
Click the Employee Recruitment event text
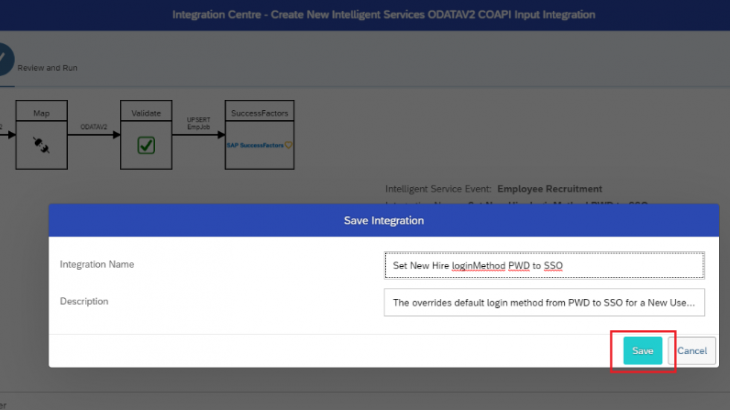point(549,189)
